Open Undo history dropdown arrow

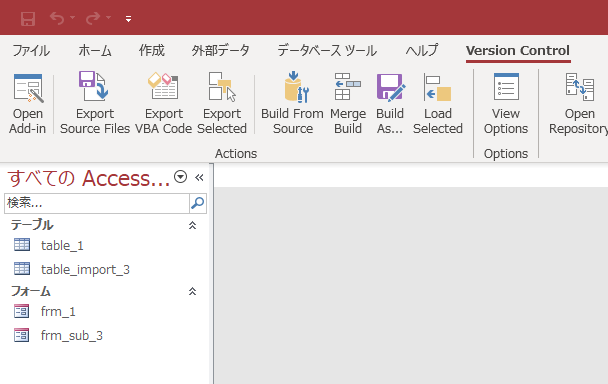click(x=73, y=18)
